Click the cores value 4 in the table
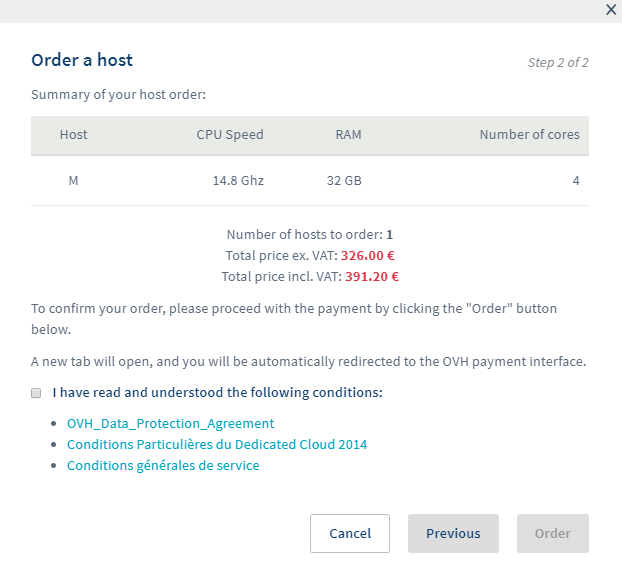 576,181
